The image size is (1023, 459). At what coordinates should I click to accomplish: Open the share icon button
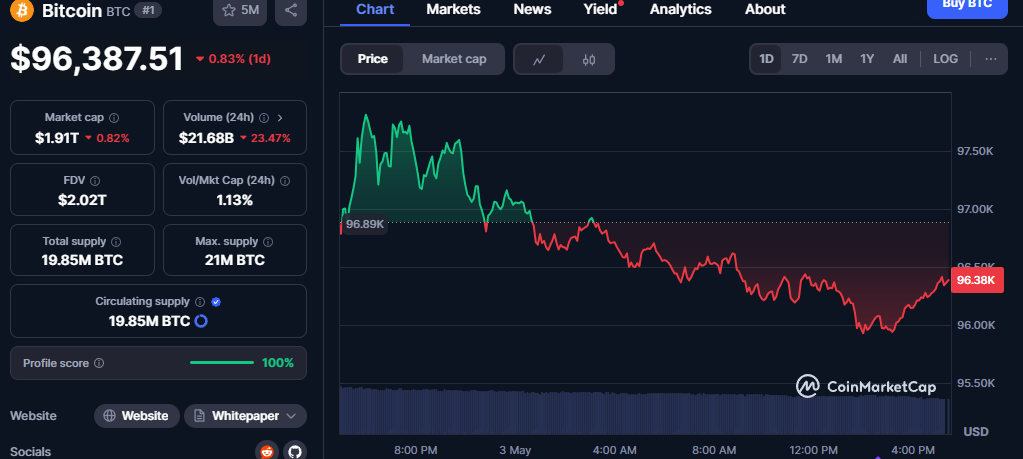[291, 10]
